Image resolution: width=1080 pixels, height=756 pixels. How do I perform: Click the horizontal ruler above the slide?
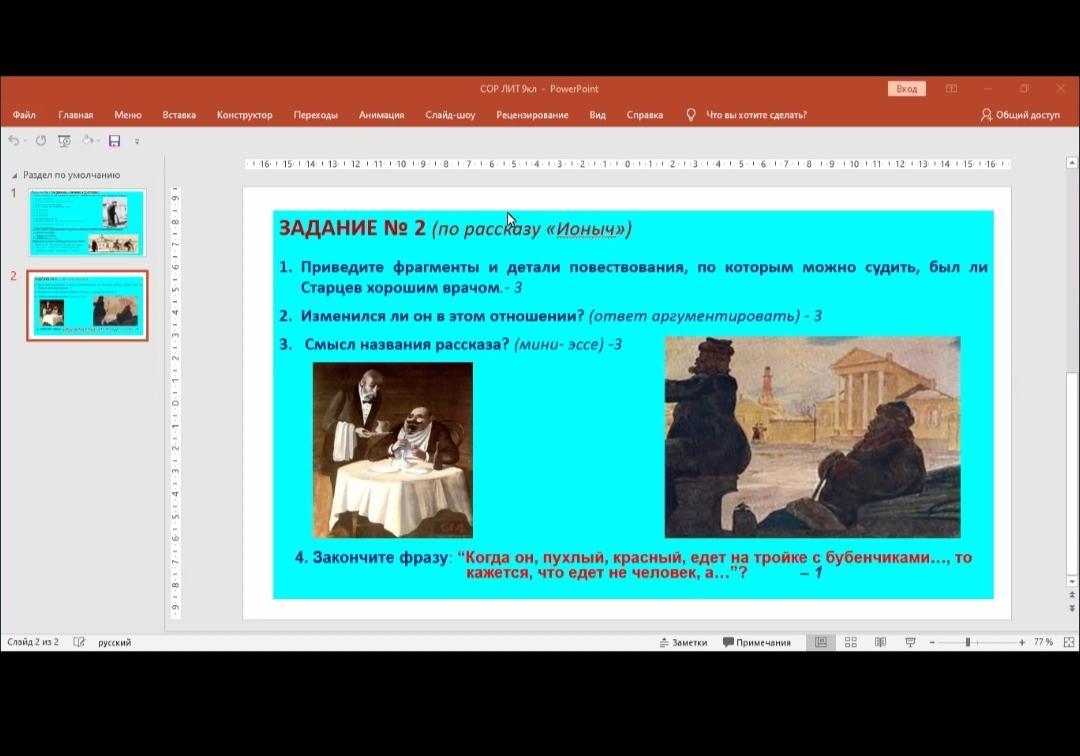tap(627, 164)
